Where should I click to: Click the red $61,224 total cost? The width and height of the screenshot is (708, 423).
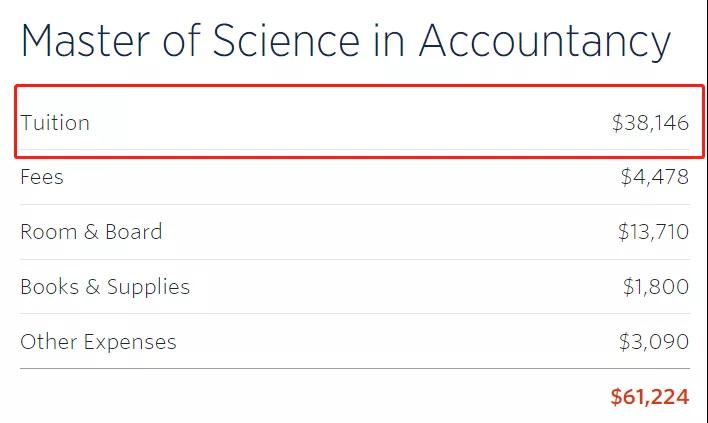point(650,397)
